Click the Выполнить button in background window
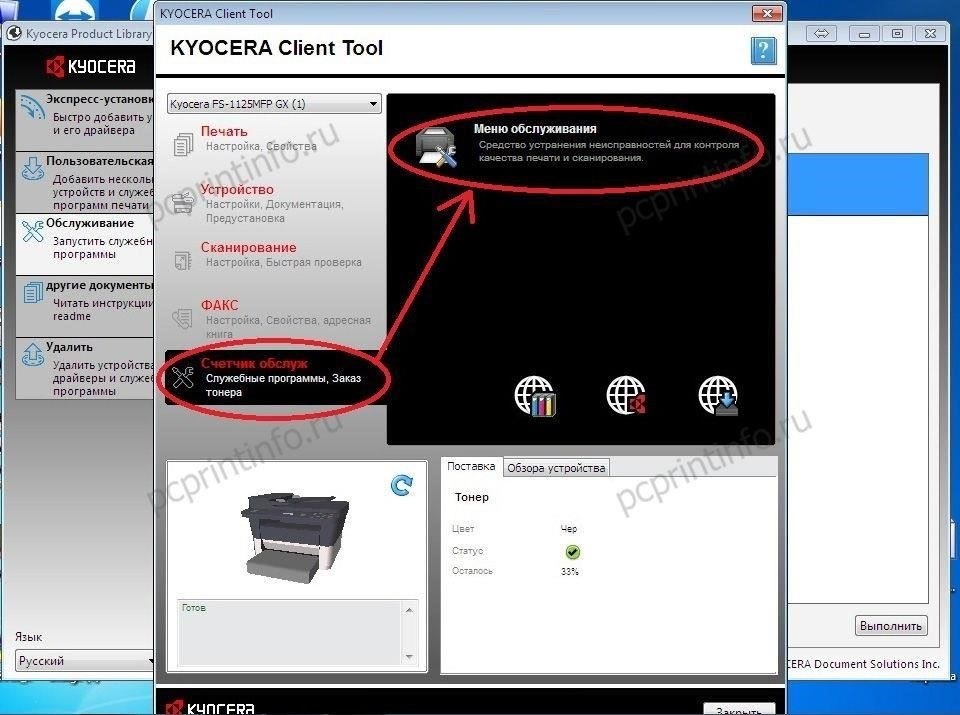This screenshot has height=715, width=960. click(x=891, y=626)
